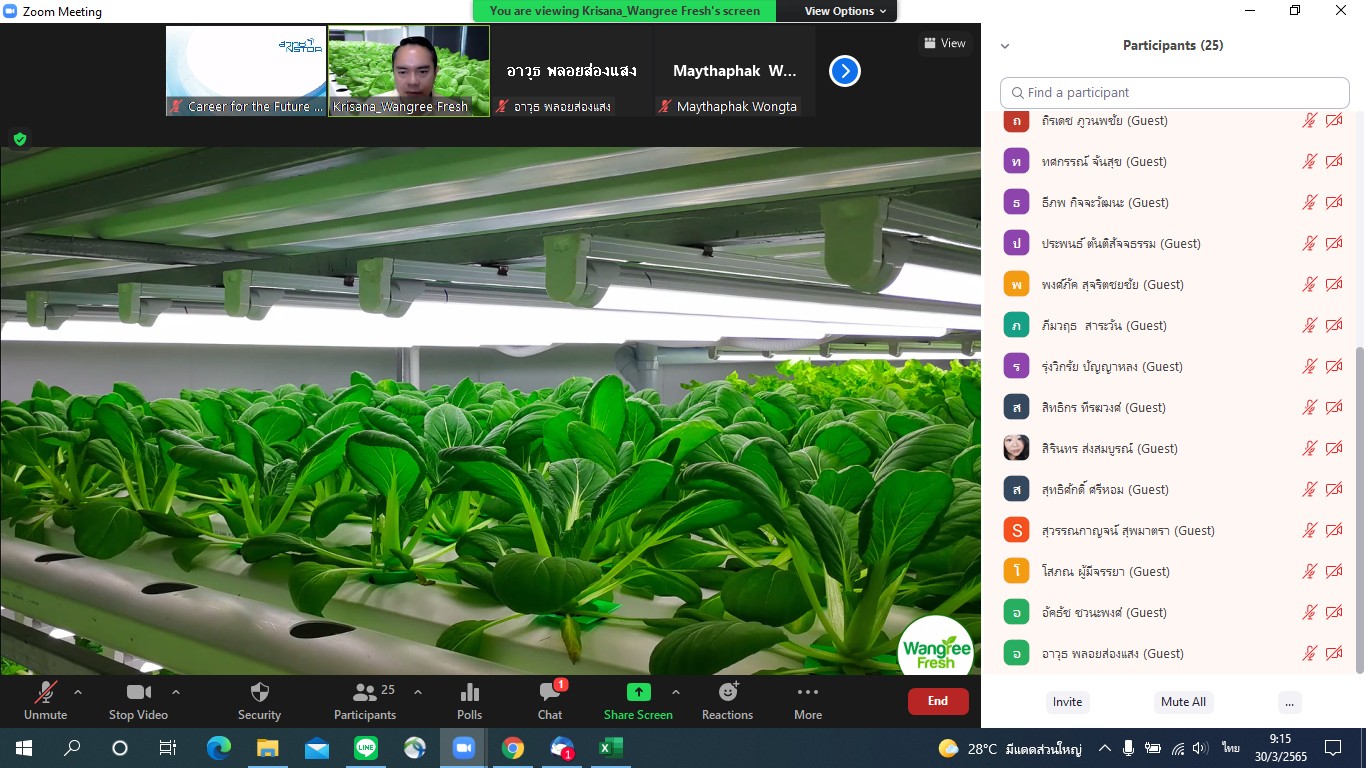Click the green Share Screen icon
This screenshot has height=768, width=1366.
click(x=638, y=692)
